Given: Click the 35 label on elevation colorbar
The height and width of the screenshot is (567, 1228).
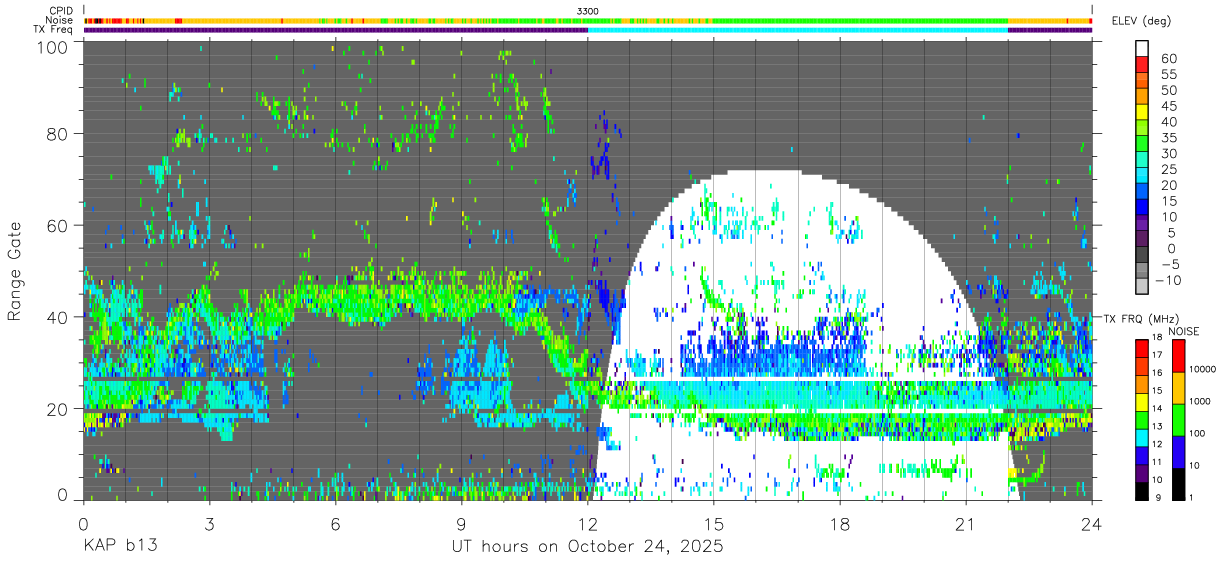Looking at the screenshot, I should [1168, 138].
